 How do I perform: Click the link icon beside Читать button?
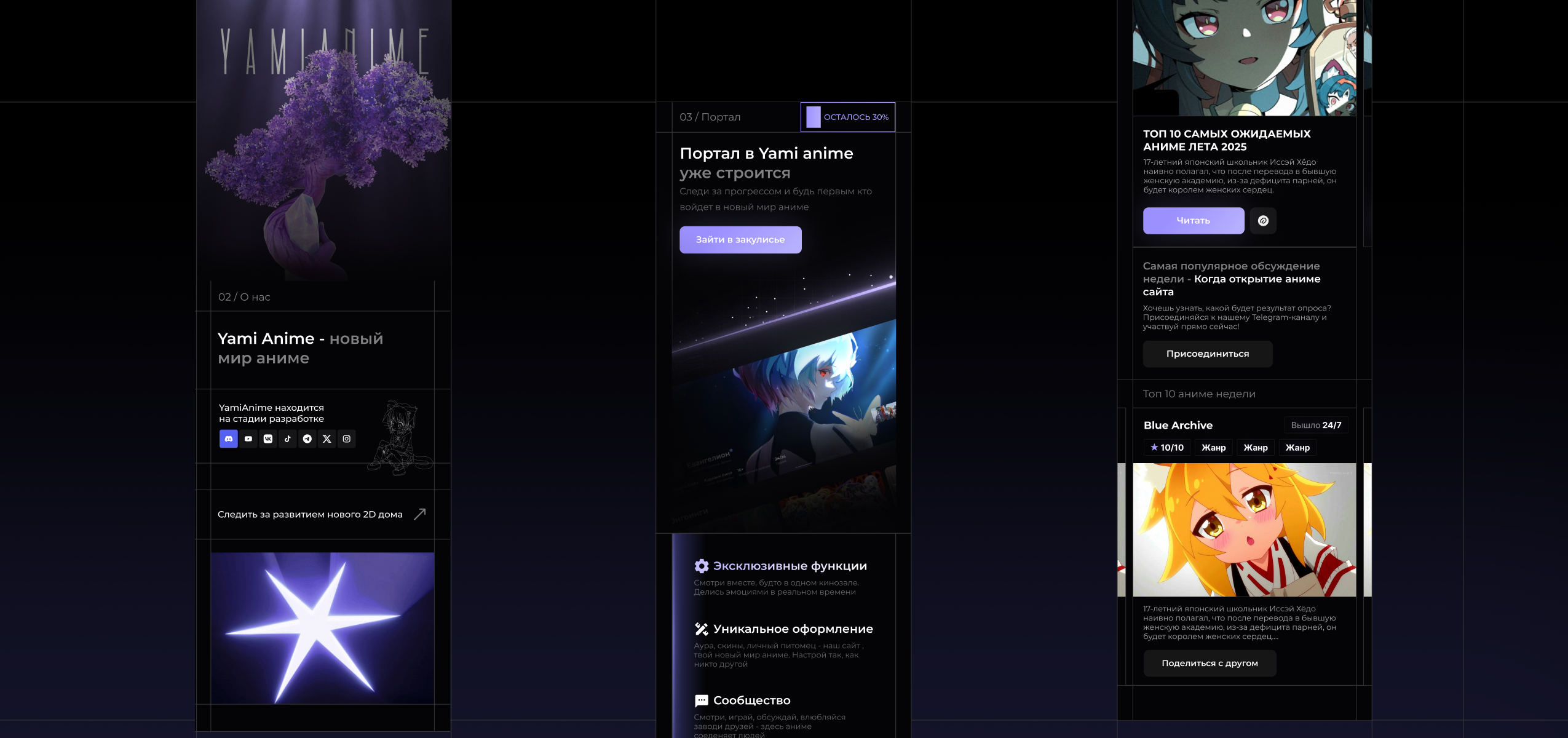point(1263,221)
